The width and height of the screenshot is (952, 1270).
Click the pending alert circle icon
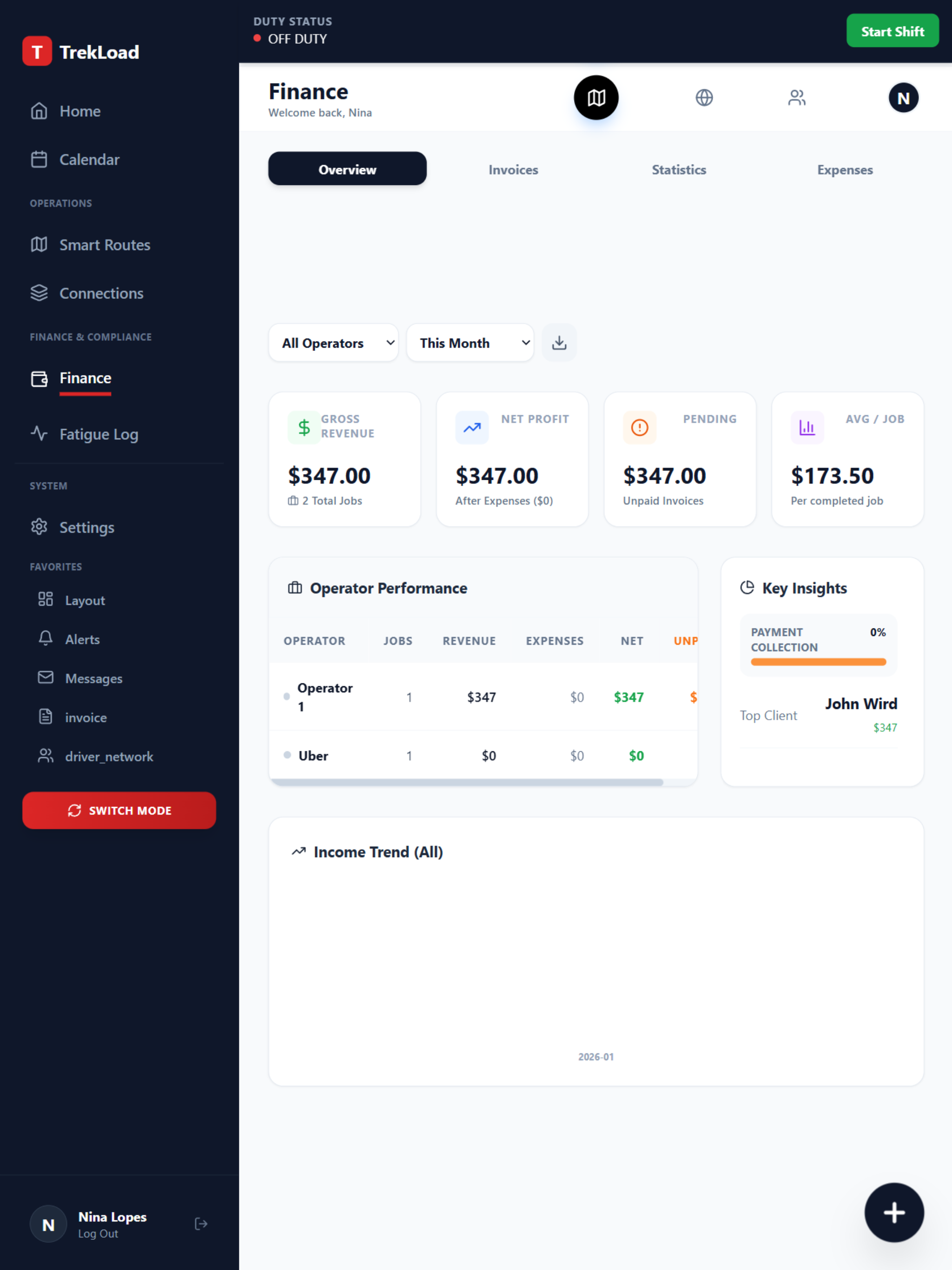pos(639,427)
